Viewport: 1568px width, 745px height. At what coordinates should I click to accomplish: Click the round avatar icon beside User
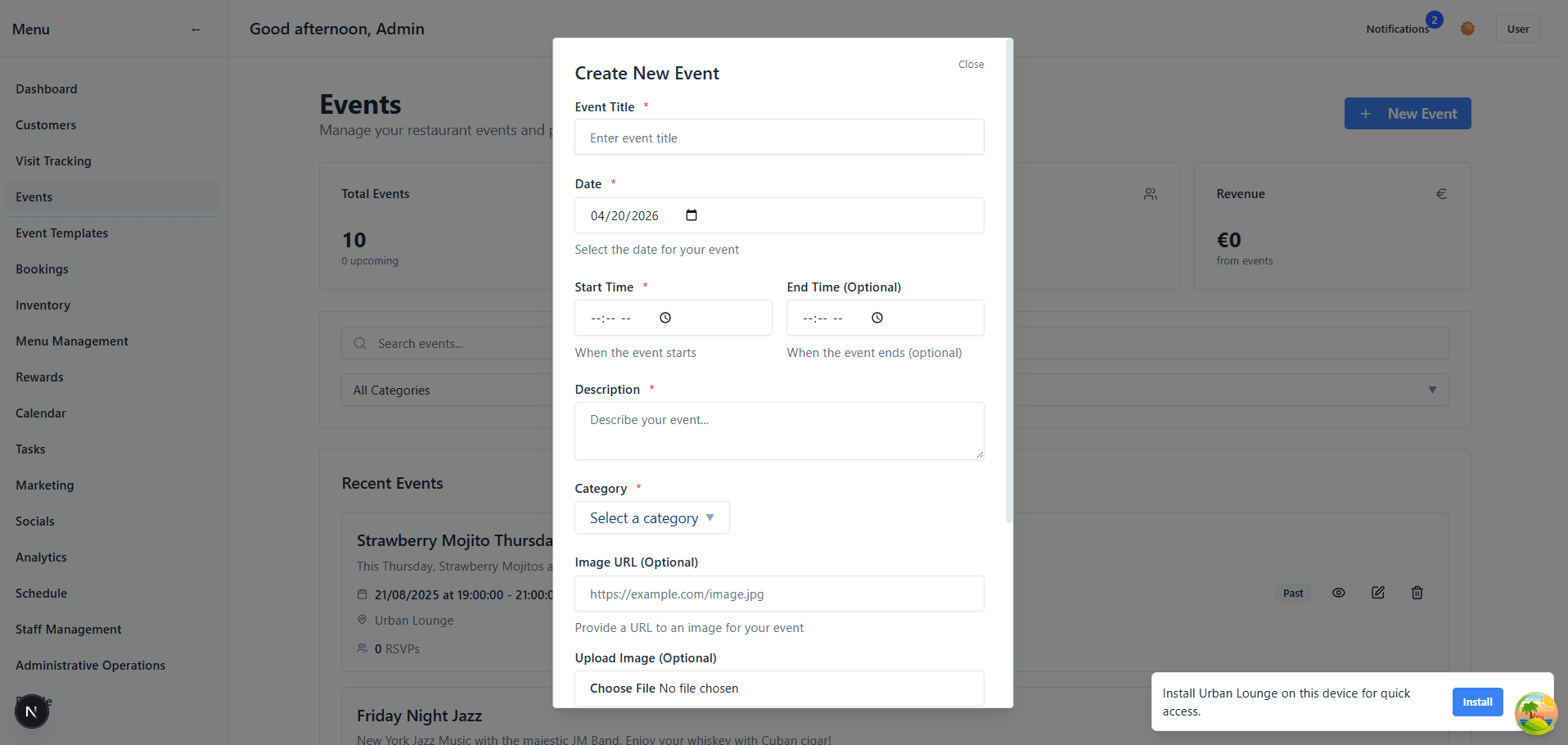tap(1467, 29)
